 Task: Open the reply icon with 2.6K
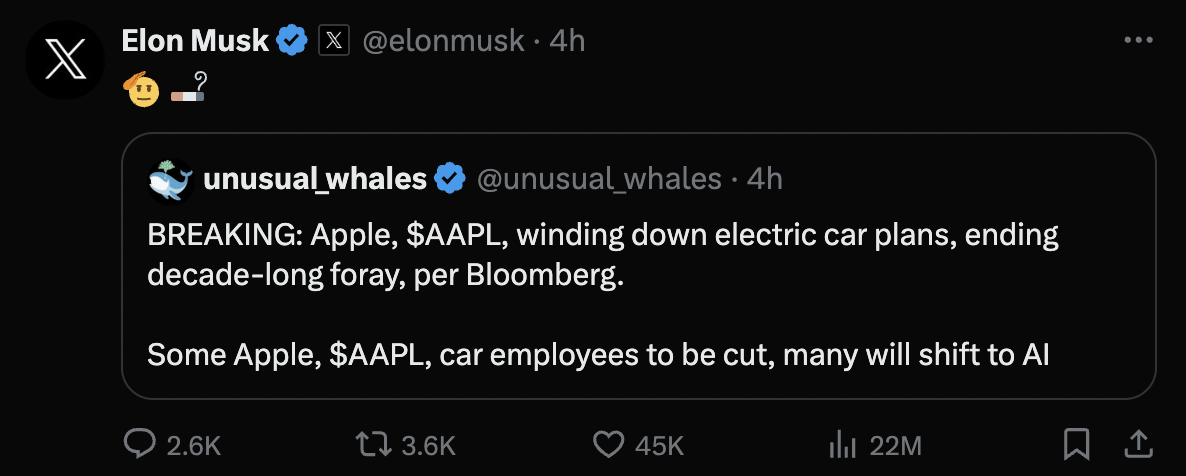coord(140,444)
